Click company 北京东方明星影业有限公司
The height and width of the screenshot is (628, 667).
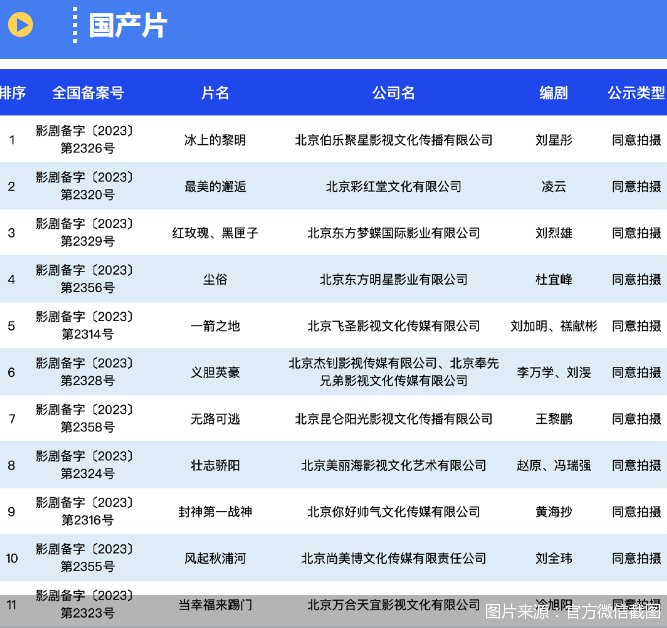pos(393,280)
